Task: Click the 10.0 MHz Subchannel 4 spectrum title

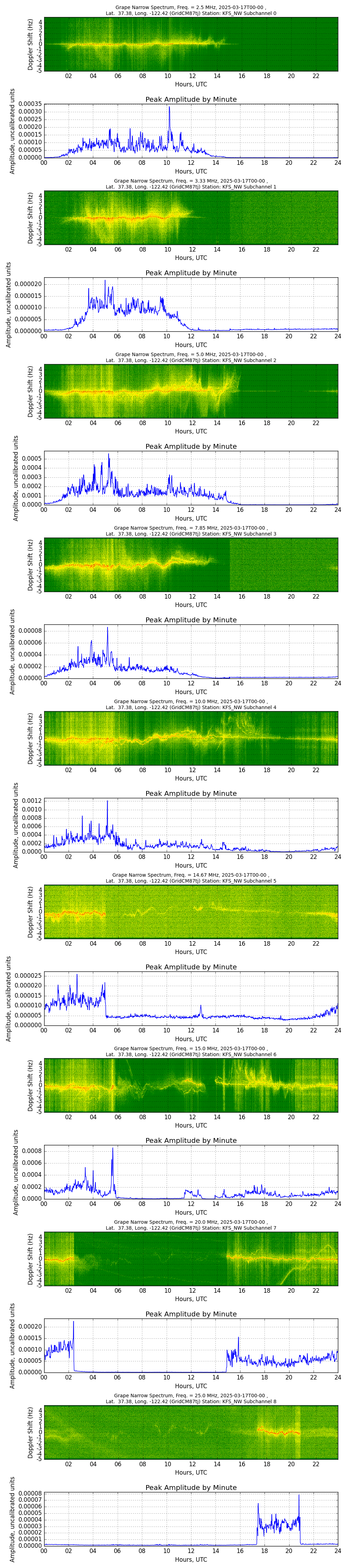Action: [x=191, y=704]
